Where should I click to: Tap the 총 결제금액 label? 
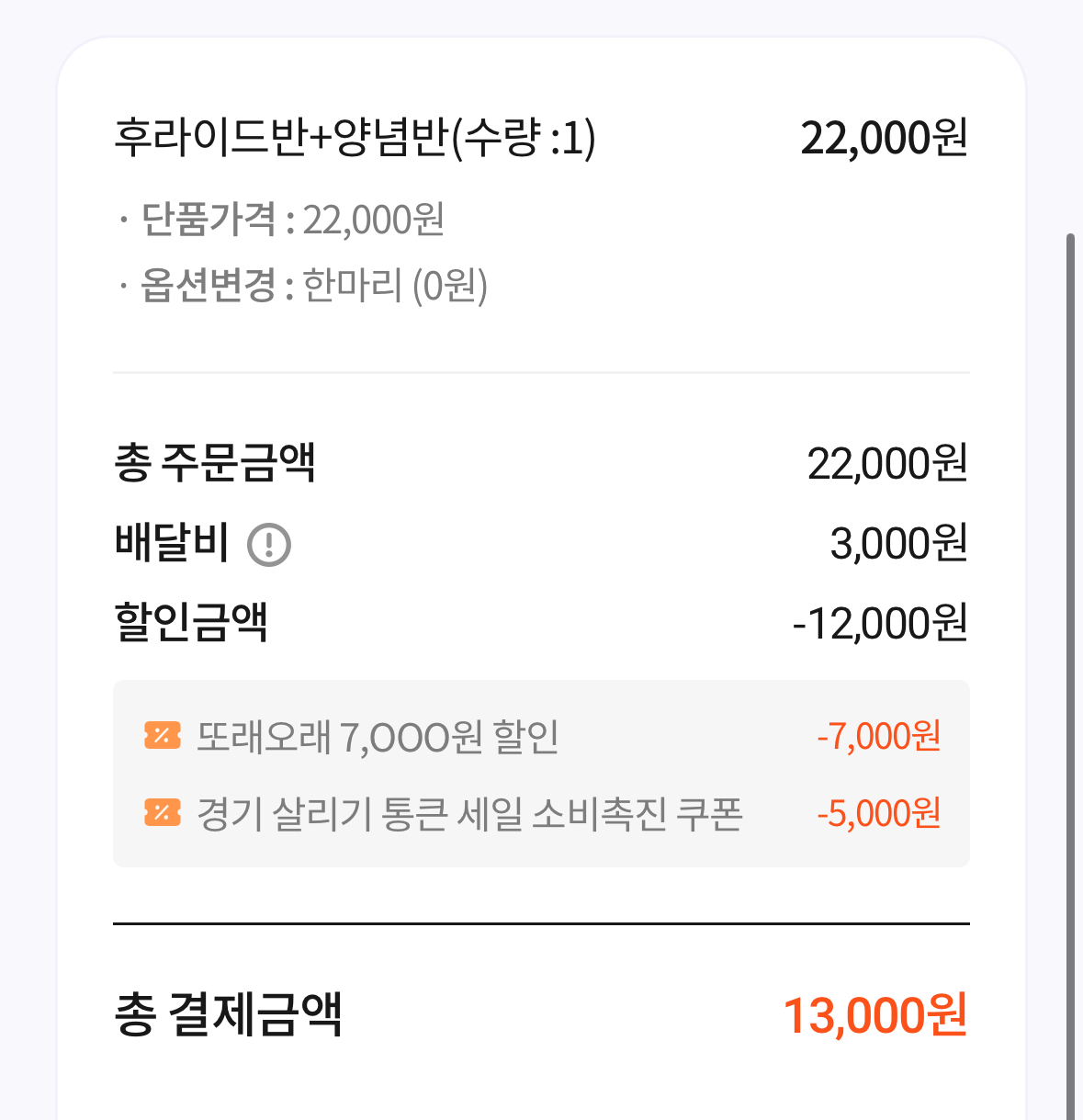228,1014
